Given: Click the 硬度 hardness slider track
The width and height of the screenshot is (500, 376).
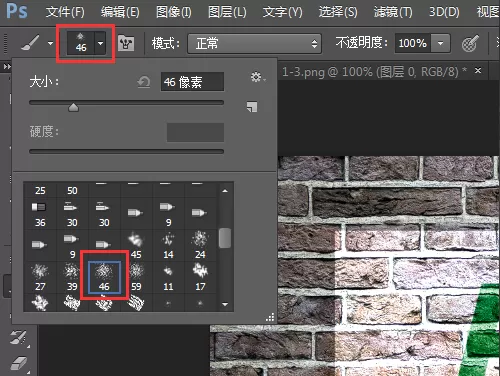Looking at the screenshot, I should tap(126, 151).
